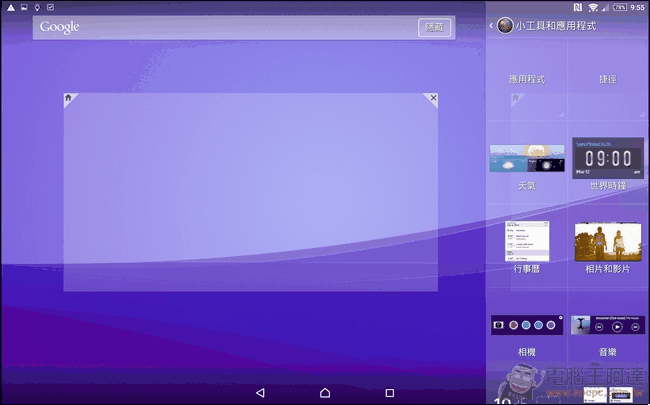Tap the screenshot image notification icon
650x405 pixels.
click(24, 7)
